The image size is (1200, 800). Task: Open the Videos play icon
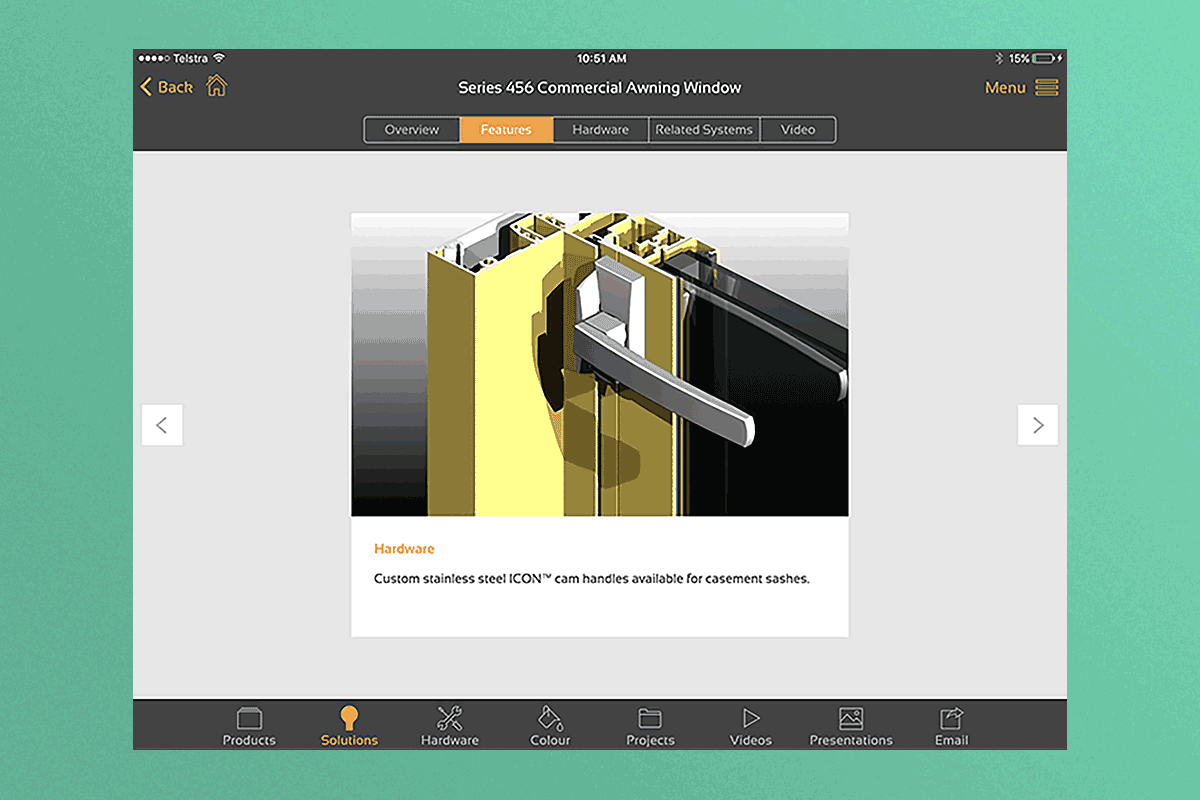tap(751, 718)
